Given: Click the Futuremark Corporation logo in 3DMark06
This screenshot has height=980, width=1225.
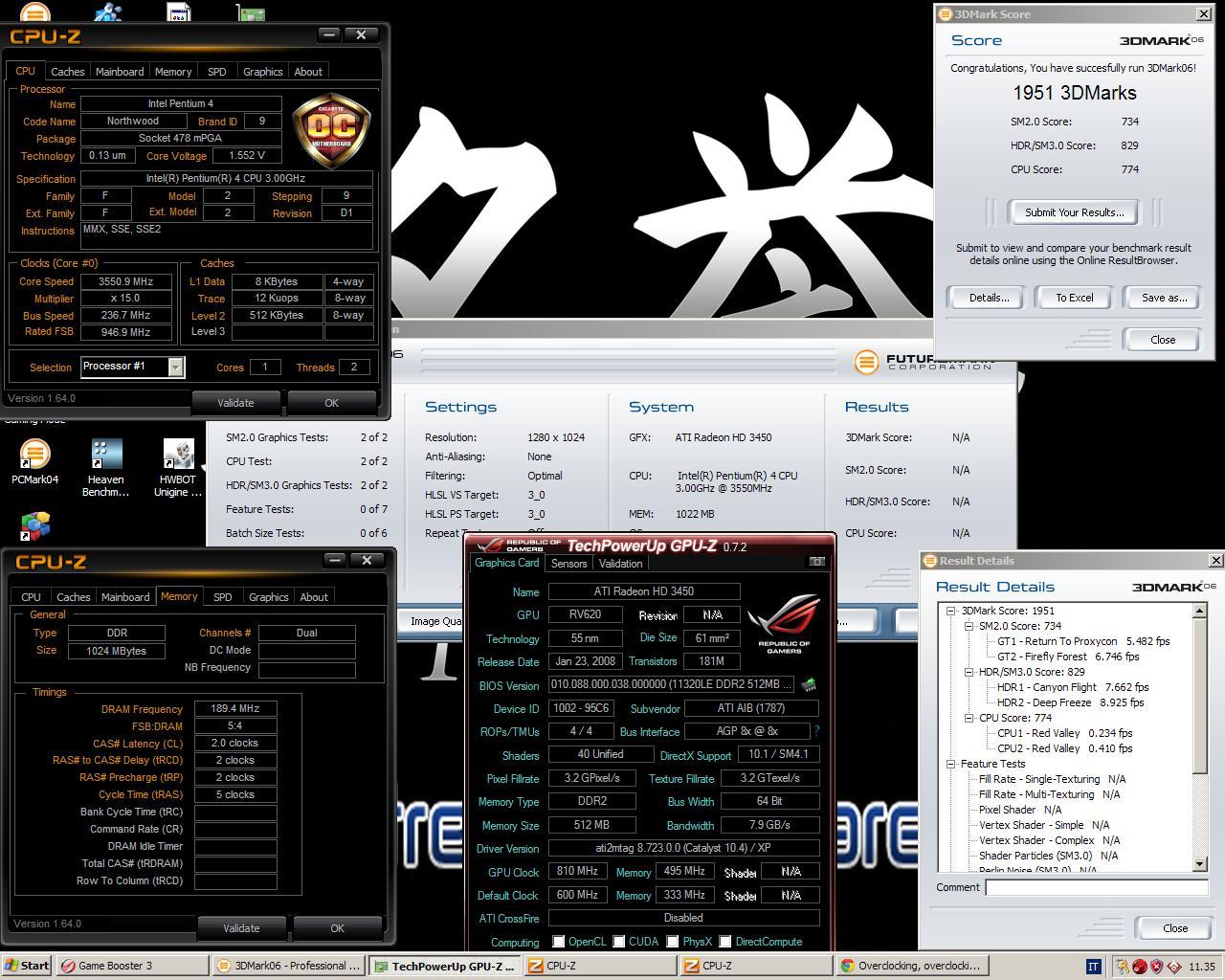Looking at the screenshot, I should click(923, 362).
